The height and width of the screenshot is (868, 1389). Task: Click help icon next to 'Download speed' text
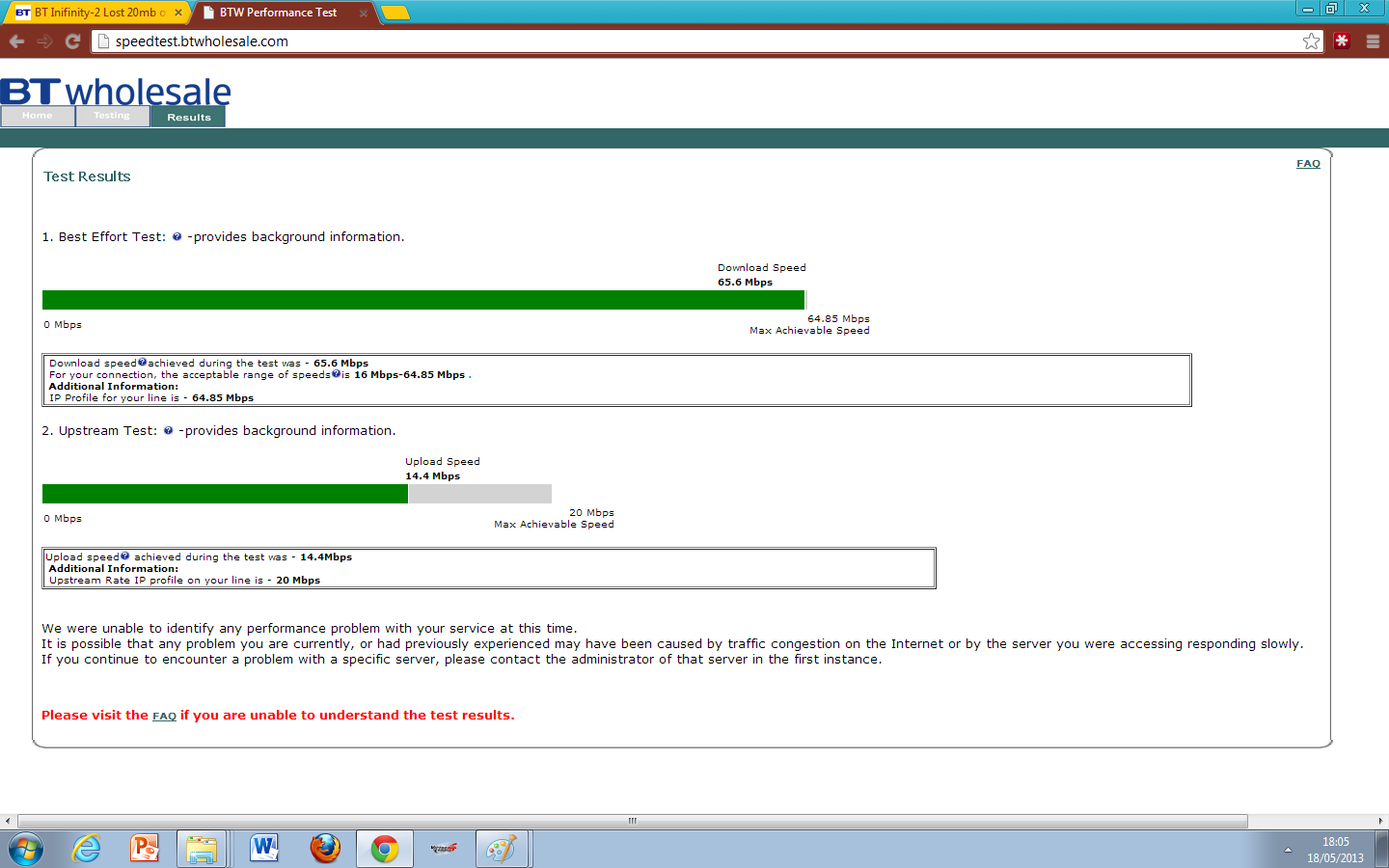143,363
